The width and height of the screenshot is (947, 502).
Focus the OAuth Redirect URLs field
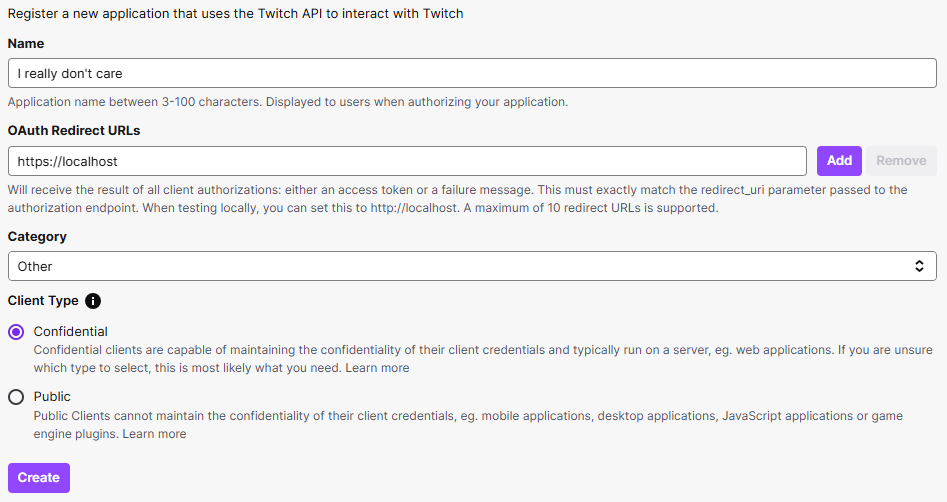pyautogui.click(x=407, y=161)
